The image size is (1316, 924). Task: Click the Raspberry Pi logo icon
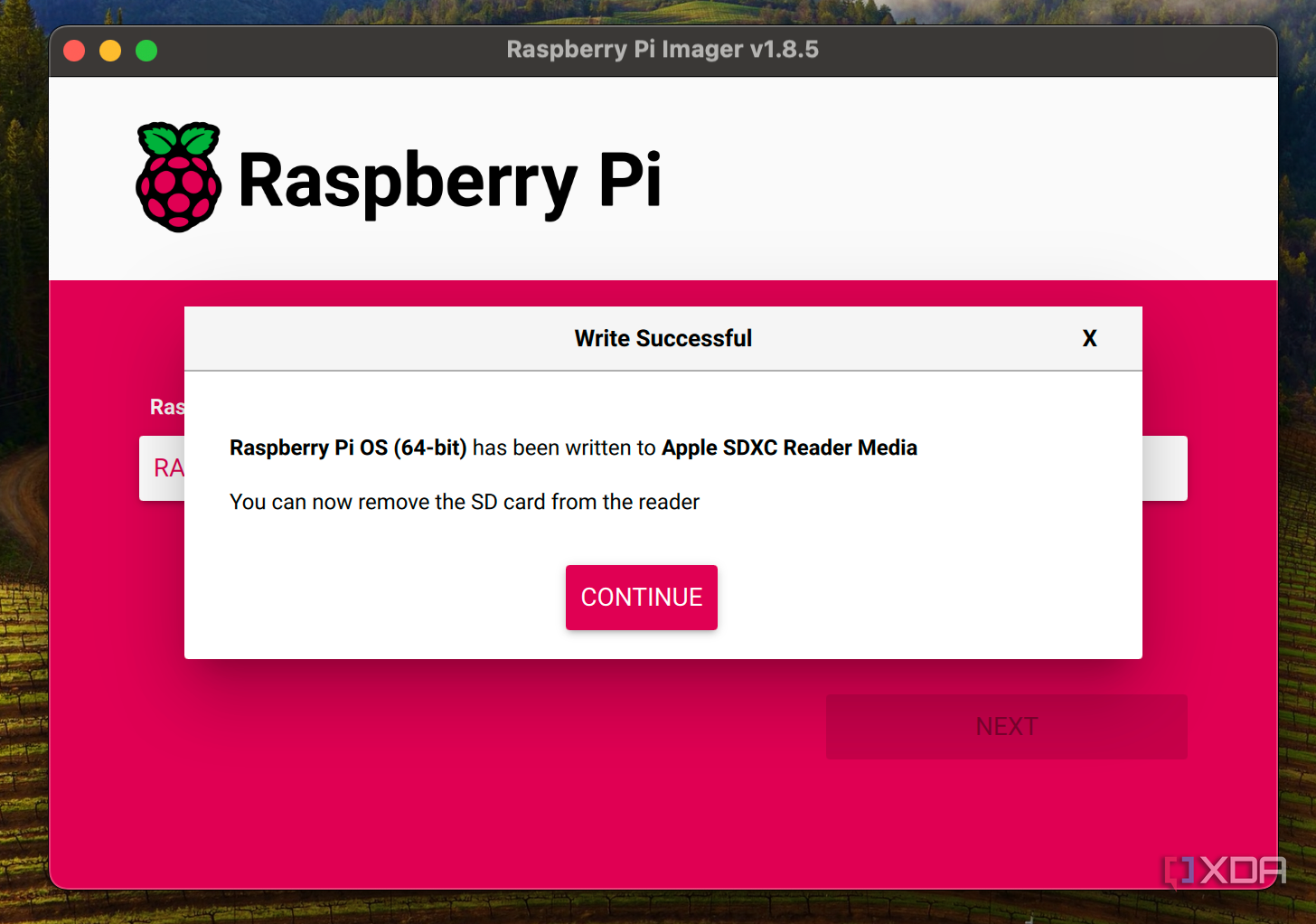(x=179, y=177)
